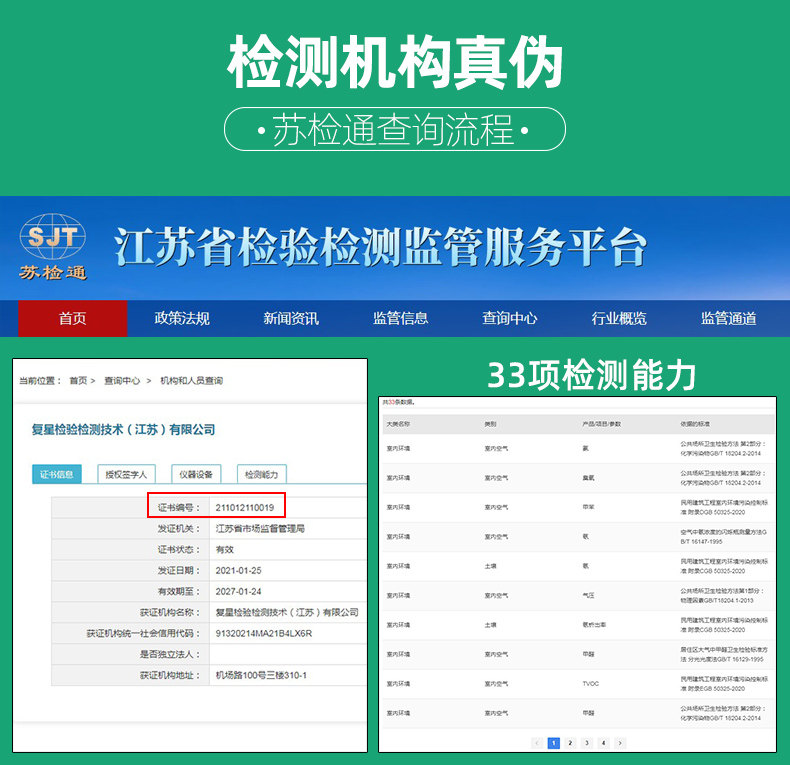The height and width of the screenshot is (765, 790).
Task: Open 监管通道 in the navigation bar
Action: [x=729, y=318]
